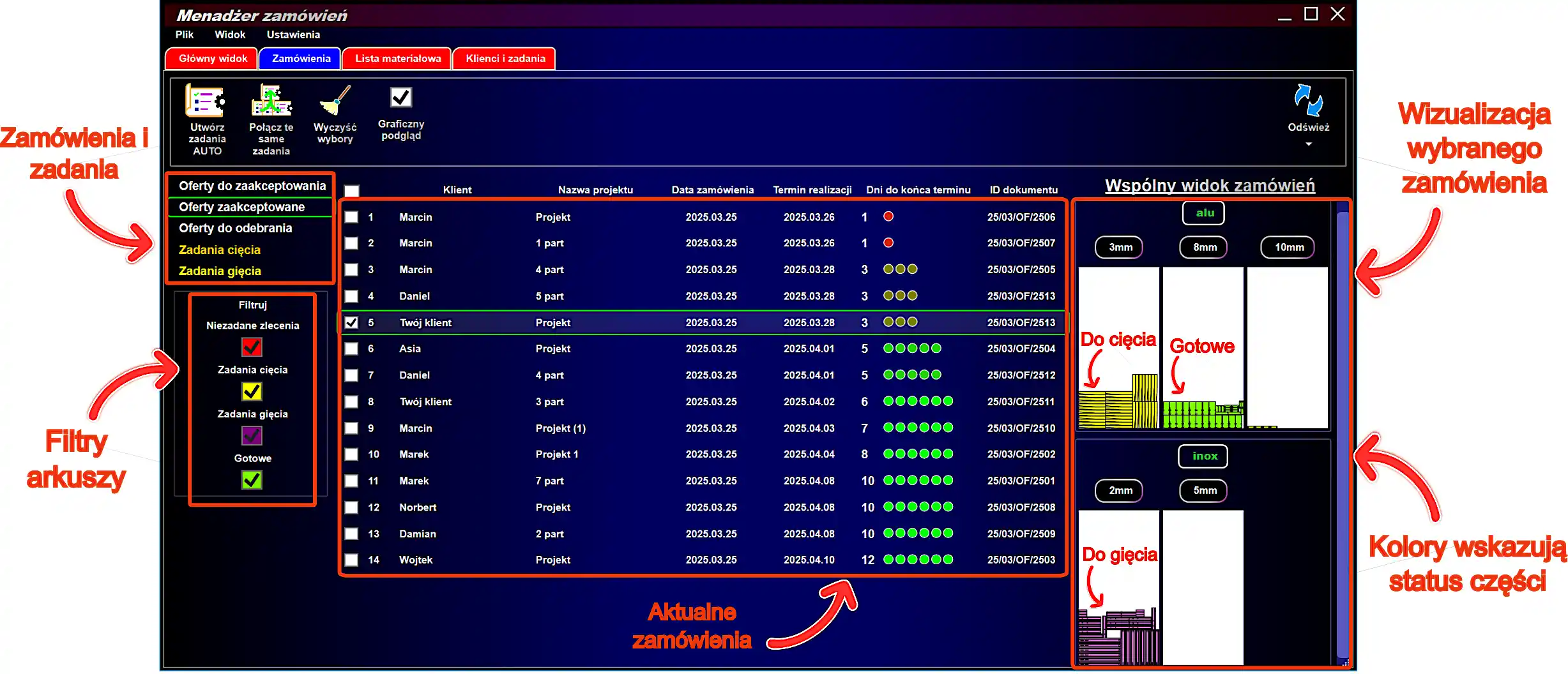Open the Widok menu
The image size is (1568, 674).
pos(229,34)
